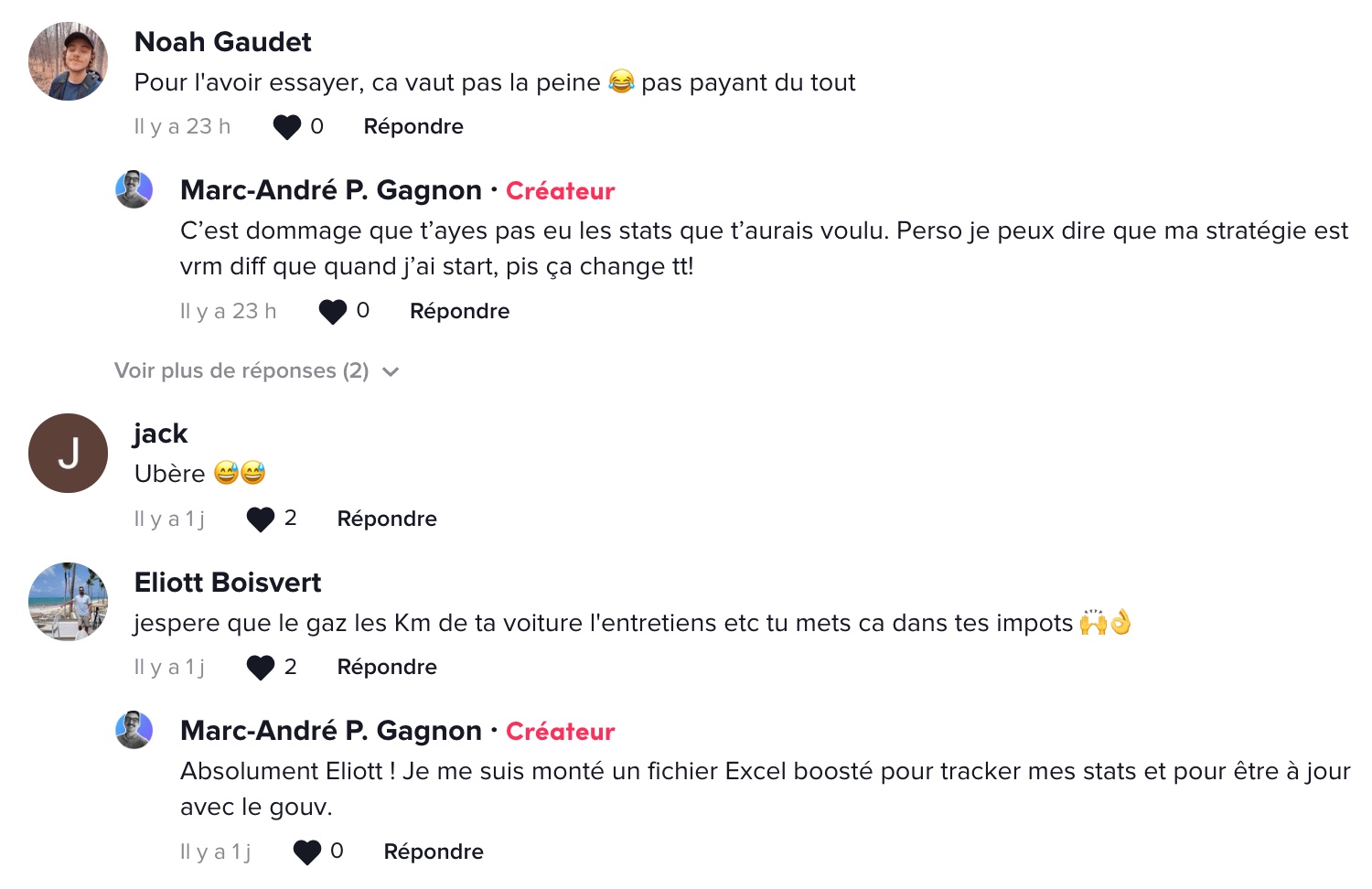Viewport: 1372px width, 889px height.
Task: Tap the heart on jack's comment
Action: [261, 519]
